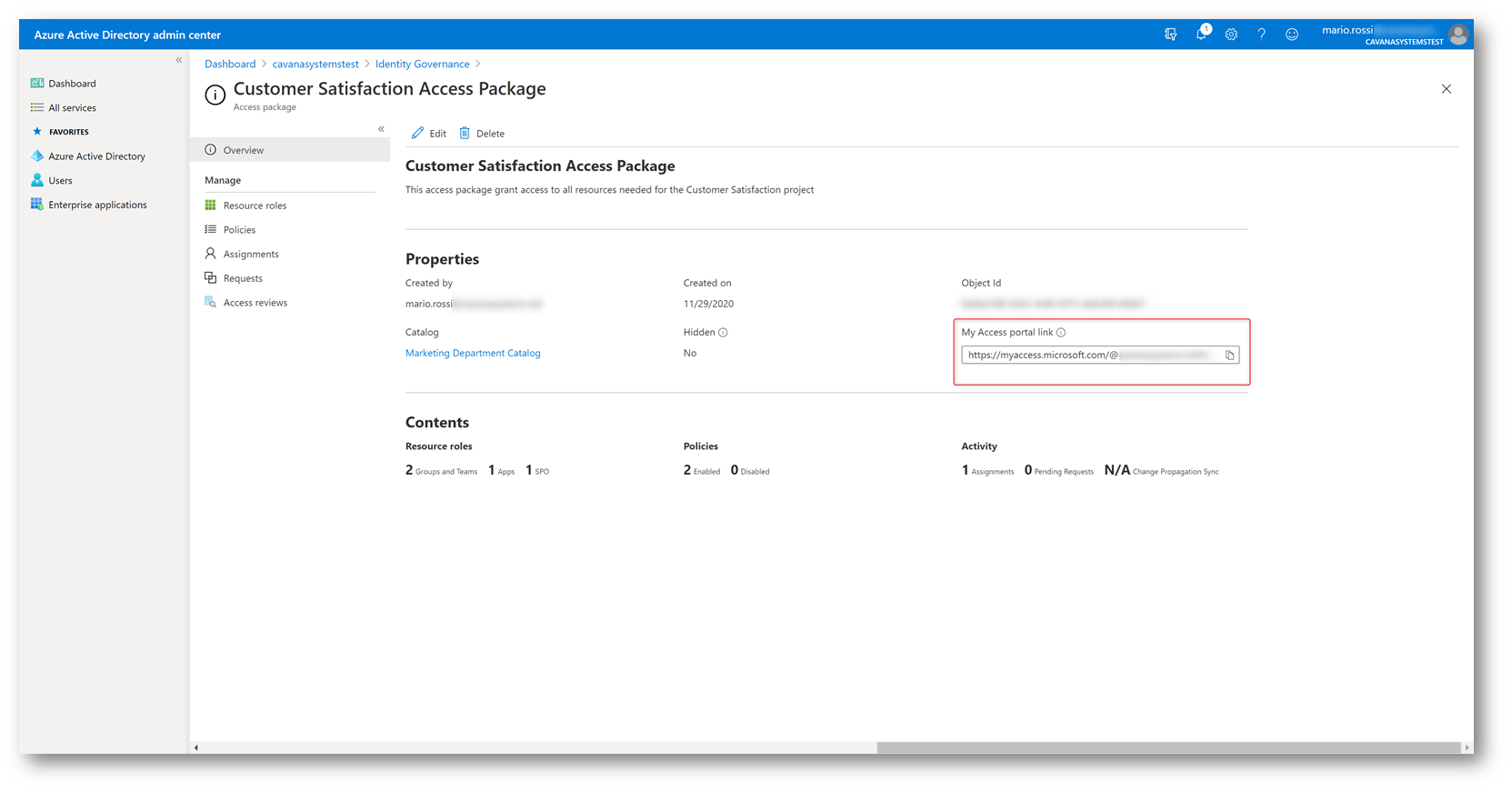Screen dimensions: 1512x792
Task: Open Access reviews under Manage
Action: coord(255,303)
